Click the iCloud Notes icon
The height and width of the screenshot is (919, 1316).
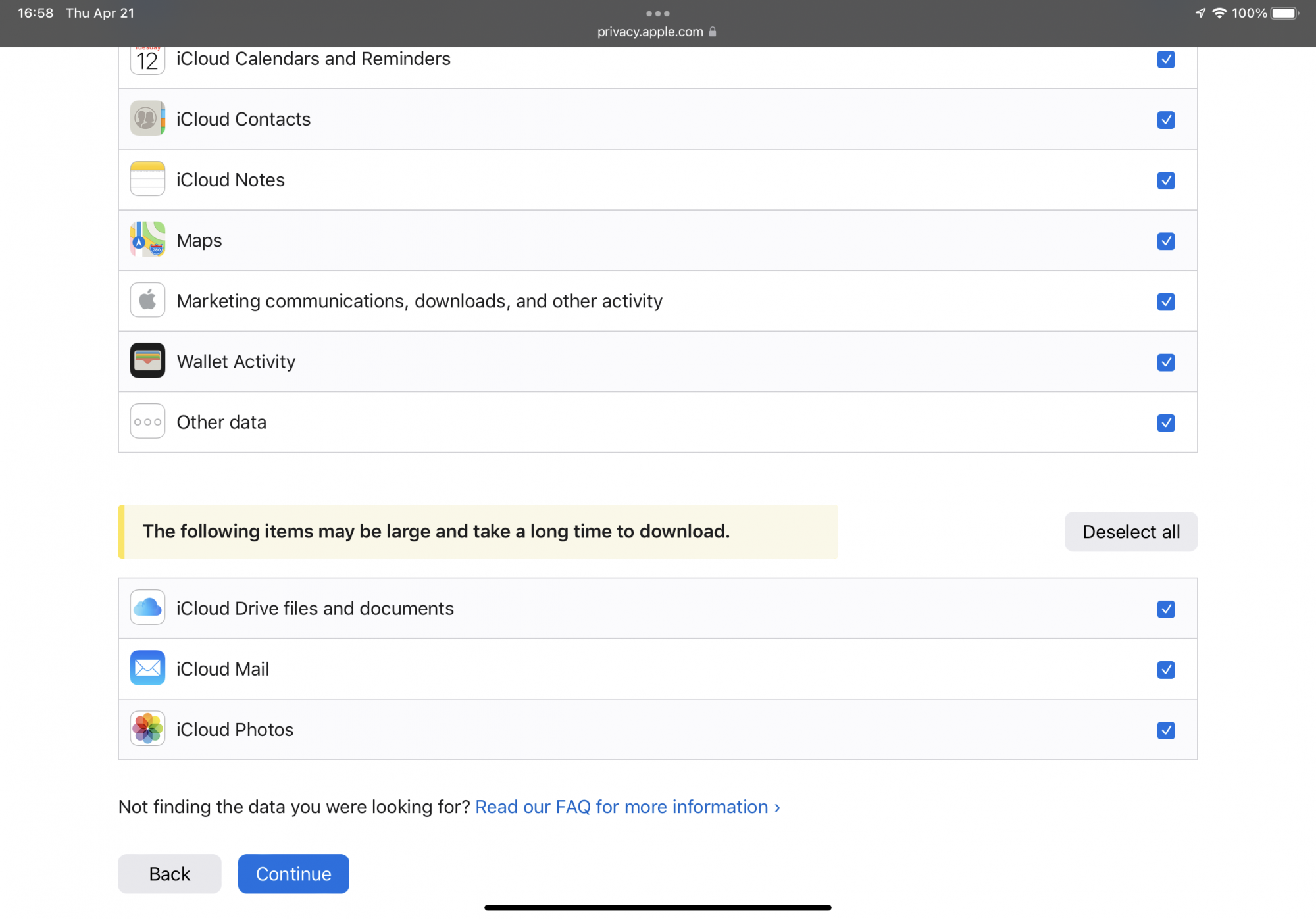[147, 179]
